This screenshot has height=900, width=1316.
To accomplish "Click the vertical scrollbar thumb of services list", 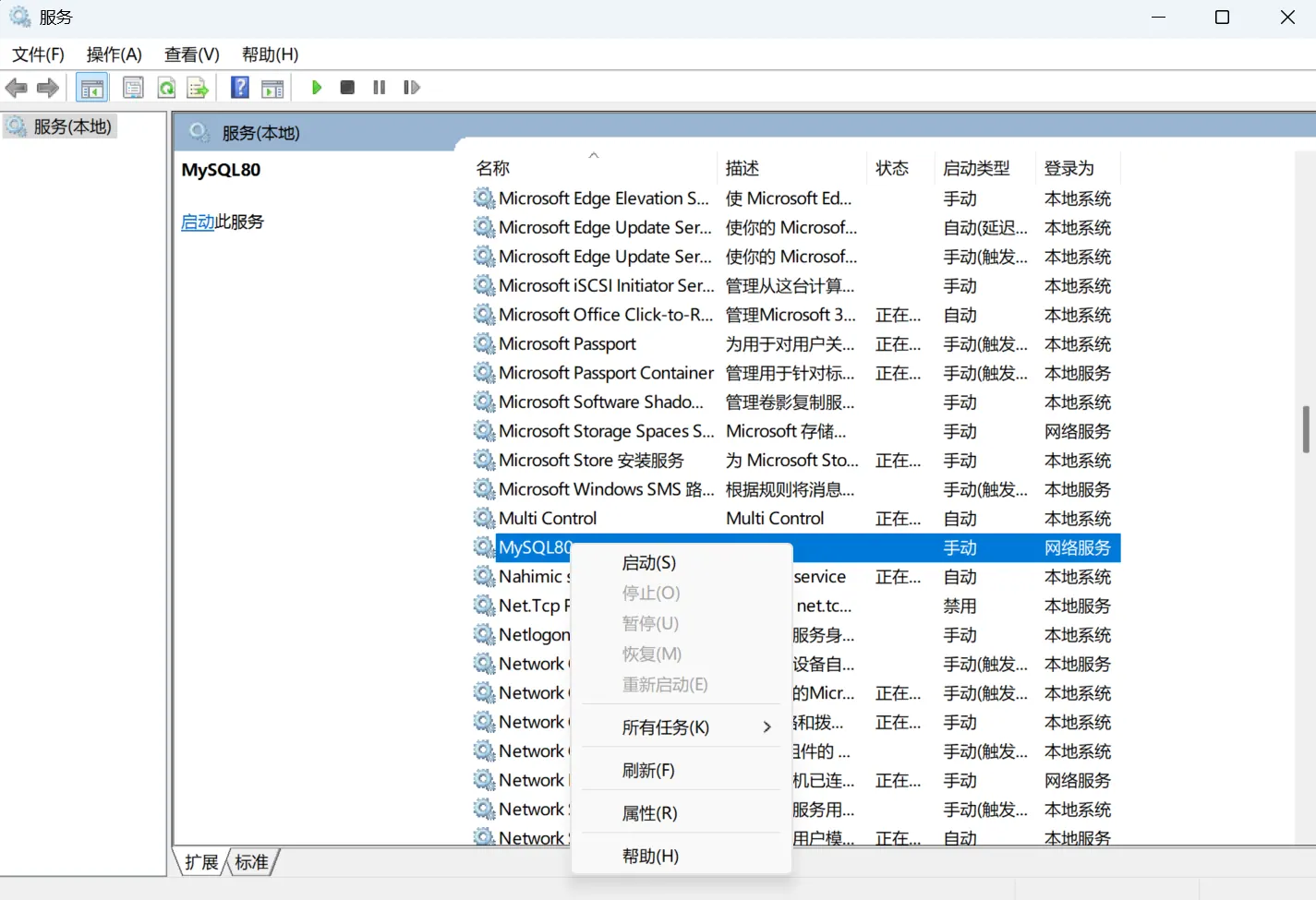I will (1305, 429).
